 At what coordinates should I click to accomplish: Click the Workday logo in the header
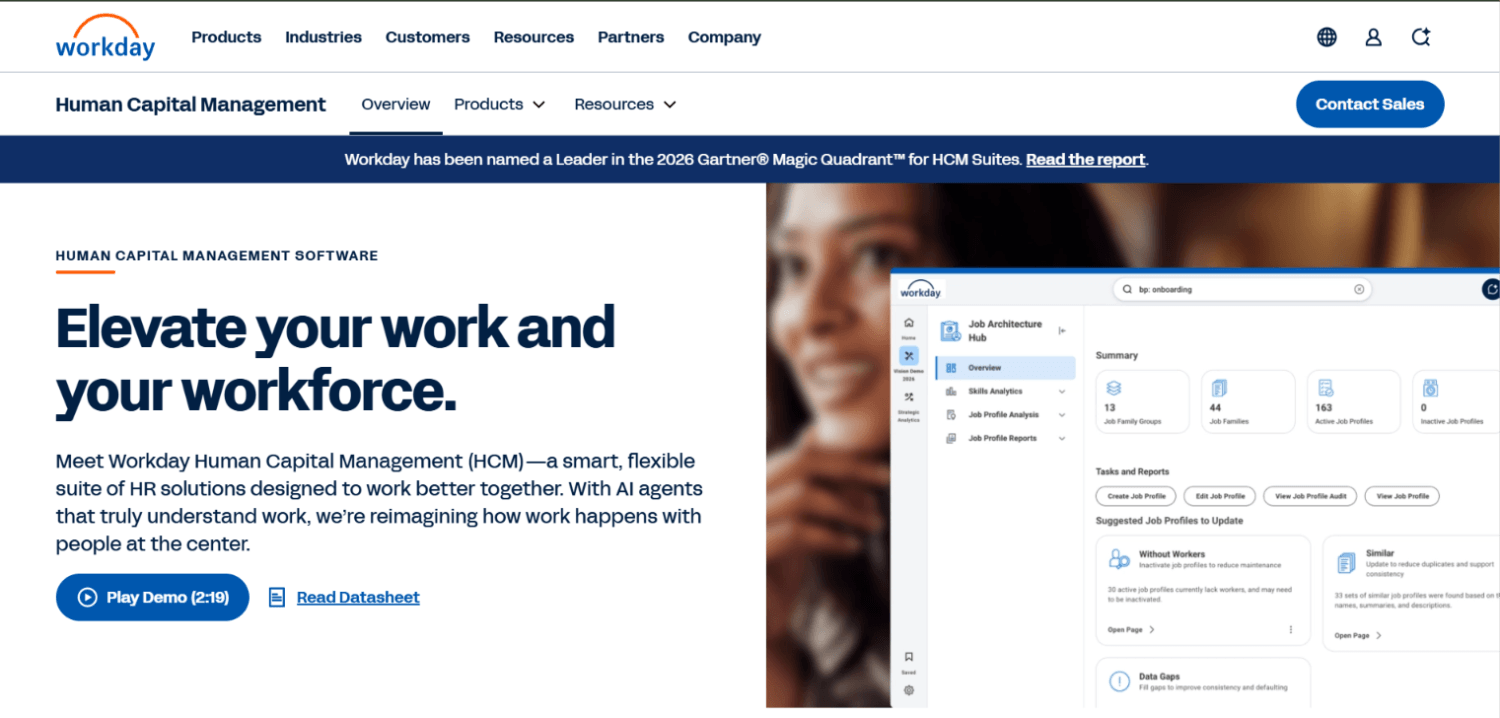(105, 37)
